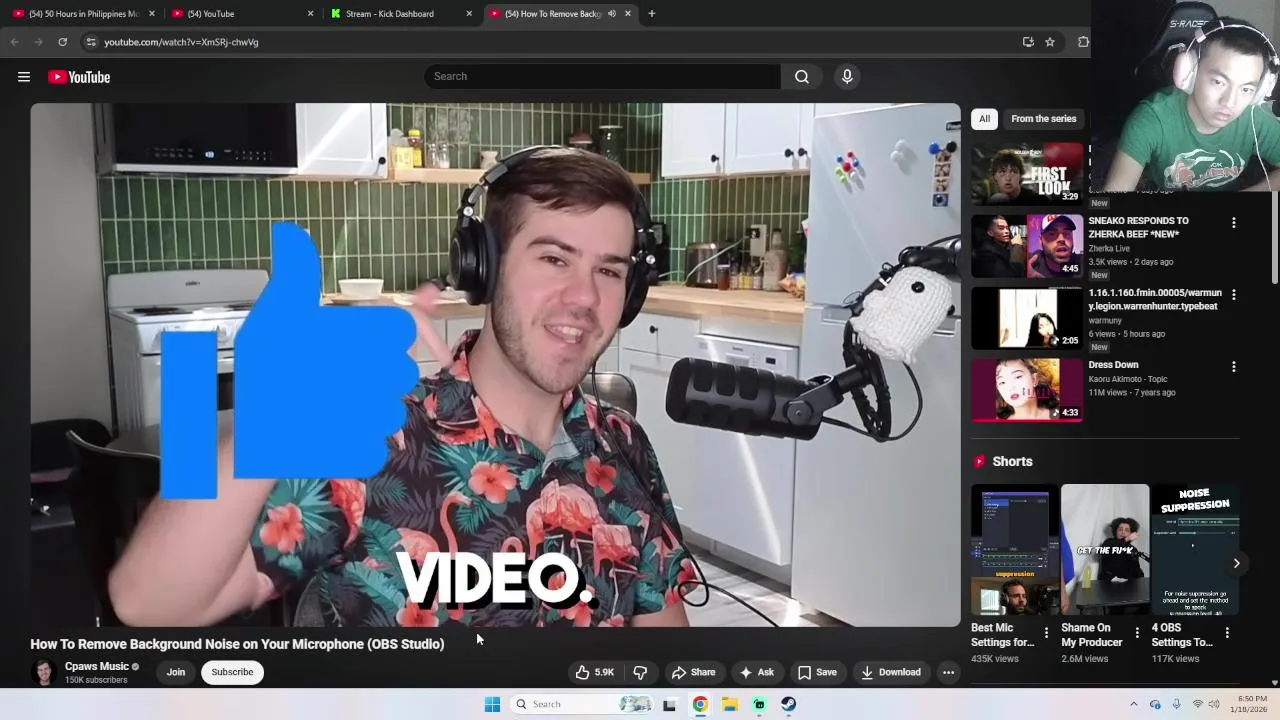Viewport: 1280px width, 720px height.
Task: Mute the How To Remove Background tab audio
Action: point(612,14)
